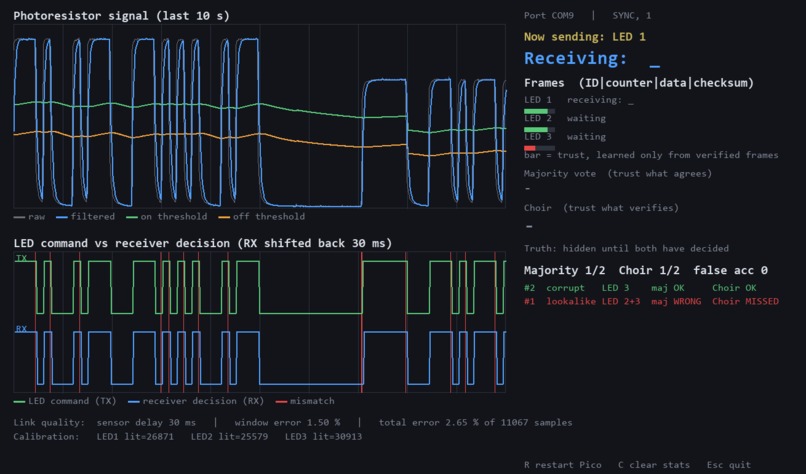Click the 'LED1 lit=26871' calibration value
The image size is (806, 474).
pos(135,436)
